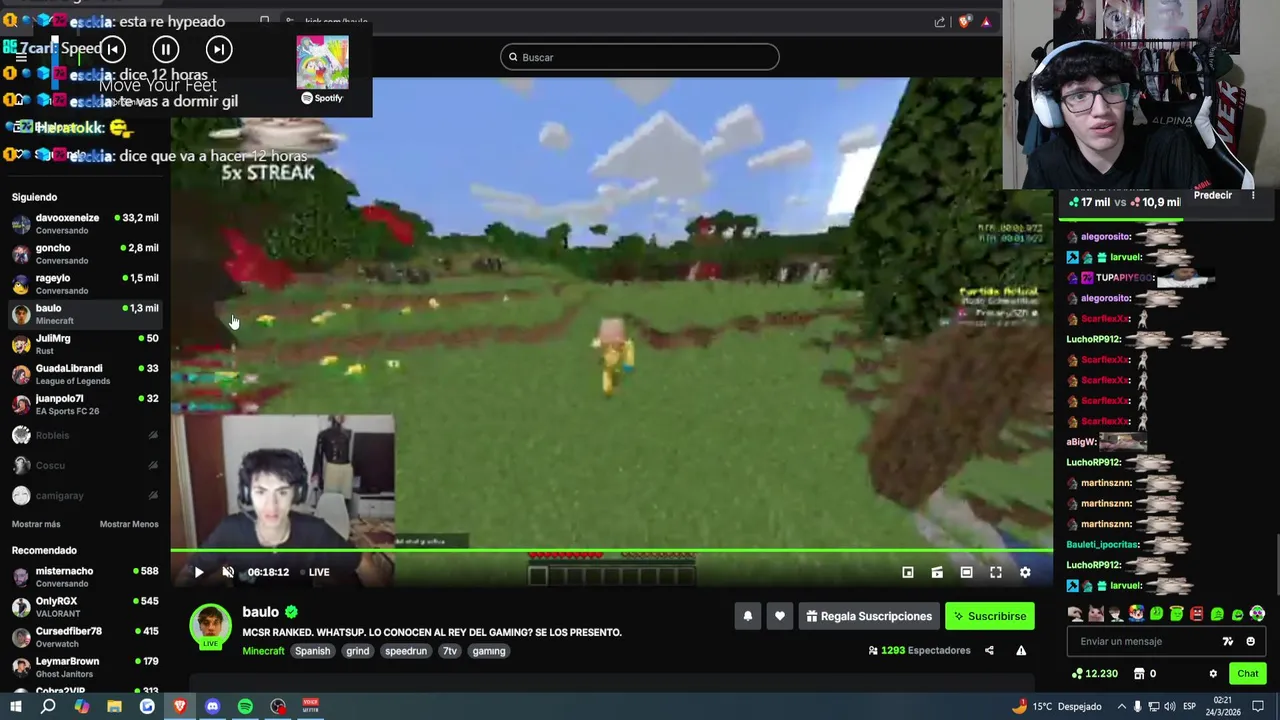Collapse the list with Mostrar Menos
The image size is (1280, 720).
click(x=129, y=524)
